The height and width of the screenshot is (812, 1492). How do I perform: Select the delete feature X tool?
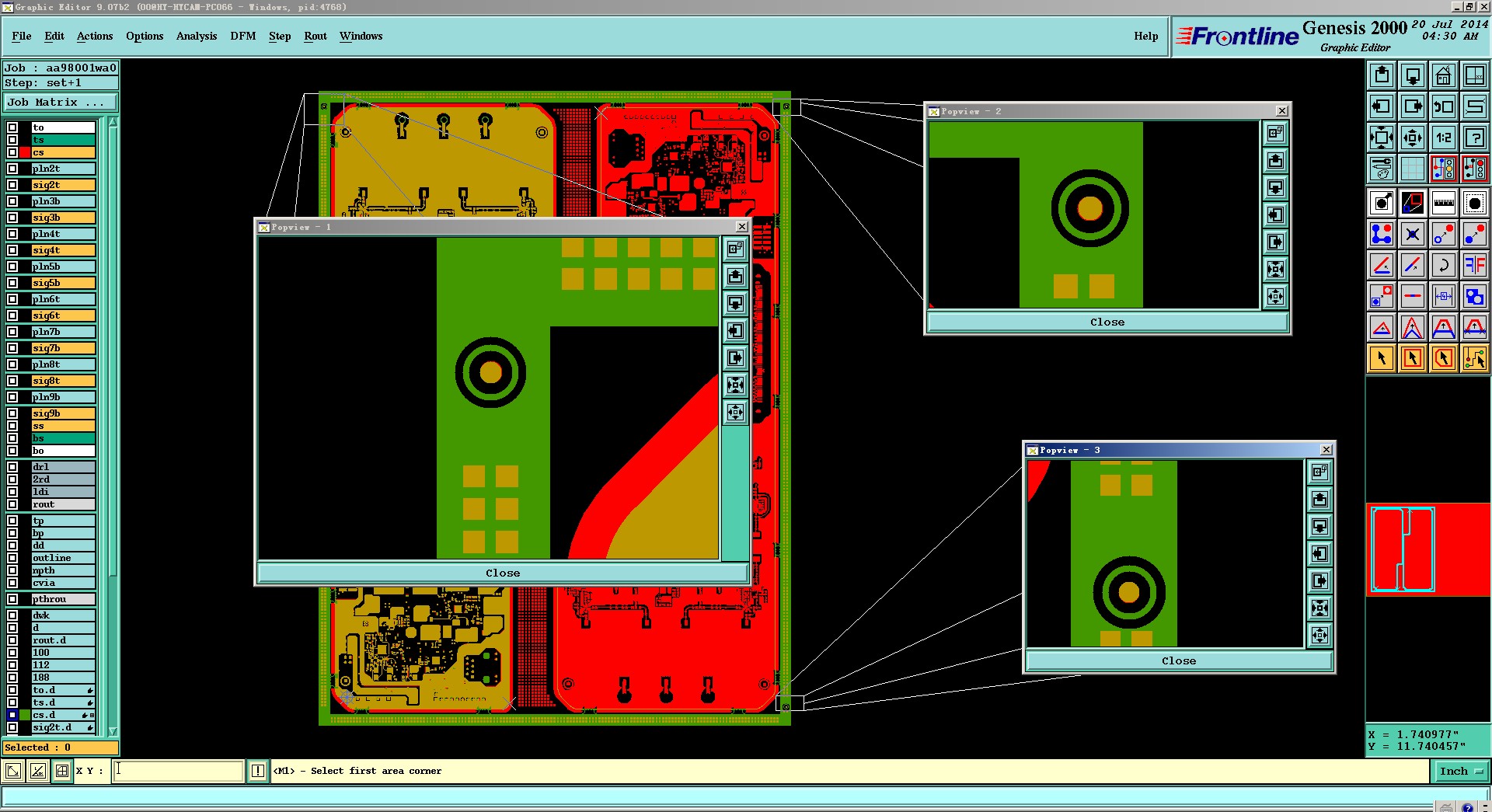tap(1413, 234)
